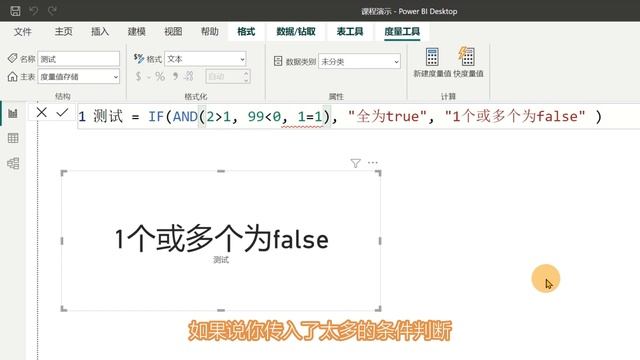Apply percentage format icon

(160, 76)
